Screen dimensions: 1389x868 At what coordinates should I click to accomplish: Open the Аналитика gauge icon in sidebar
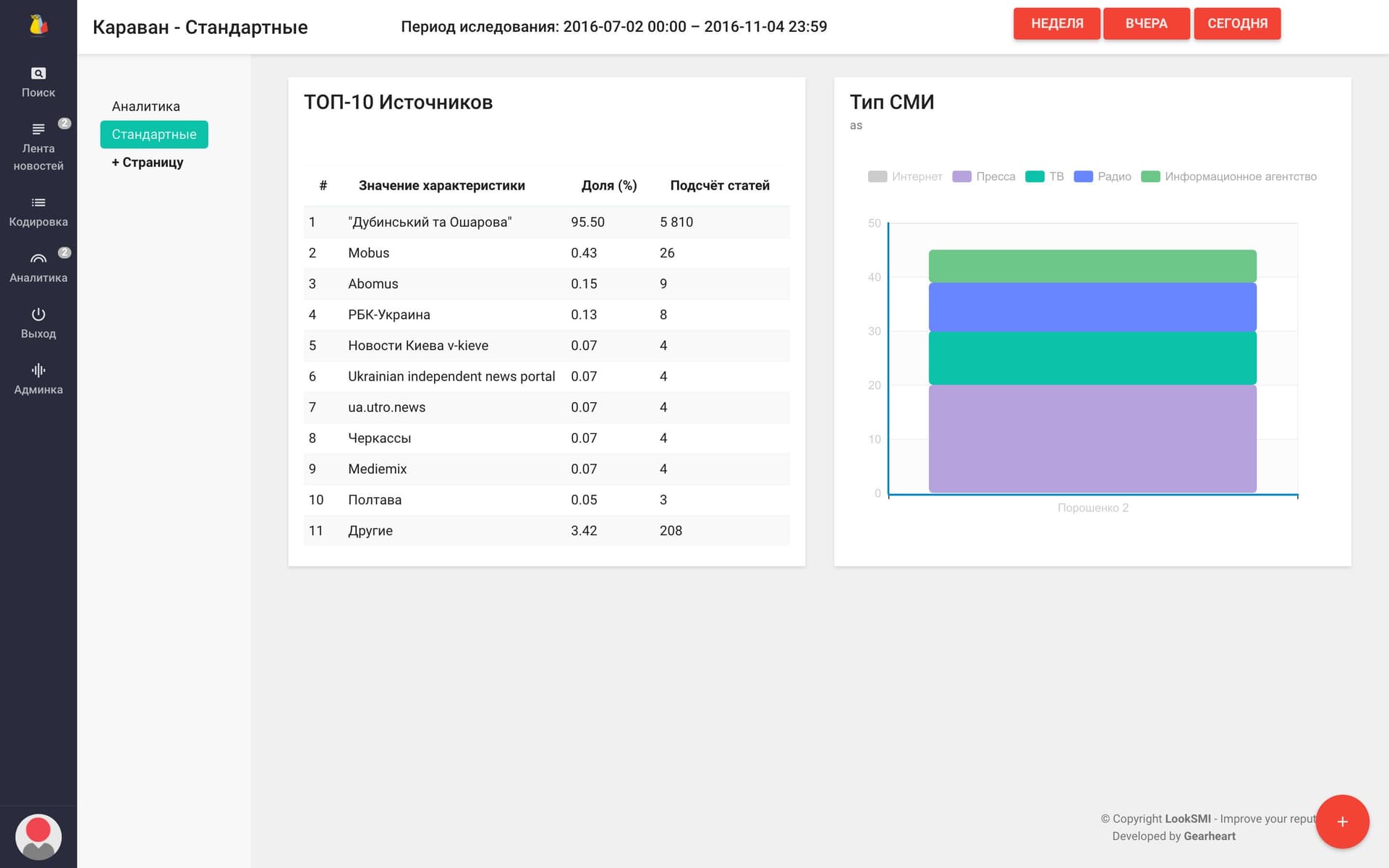(x=38, y=258)
